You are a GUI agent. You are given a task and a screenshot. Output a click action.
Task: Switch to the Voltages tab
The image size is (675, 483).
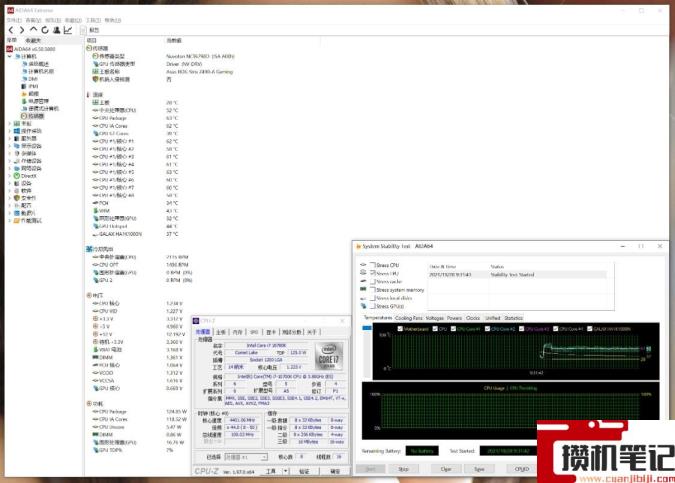click(434, 318)
